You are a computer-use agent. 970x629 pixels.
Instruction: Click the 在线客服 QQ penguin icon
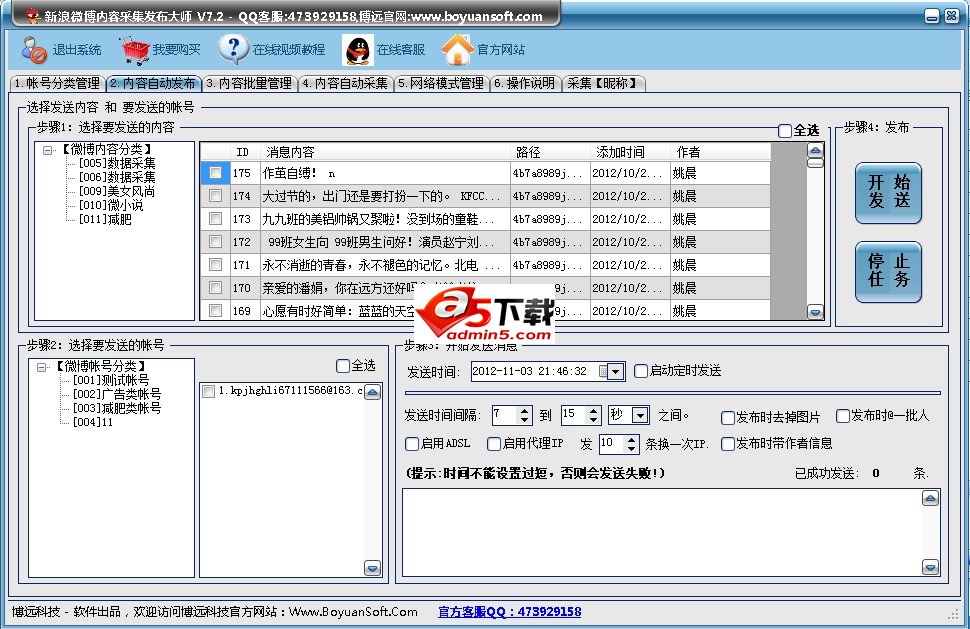(x=358, y=50)
